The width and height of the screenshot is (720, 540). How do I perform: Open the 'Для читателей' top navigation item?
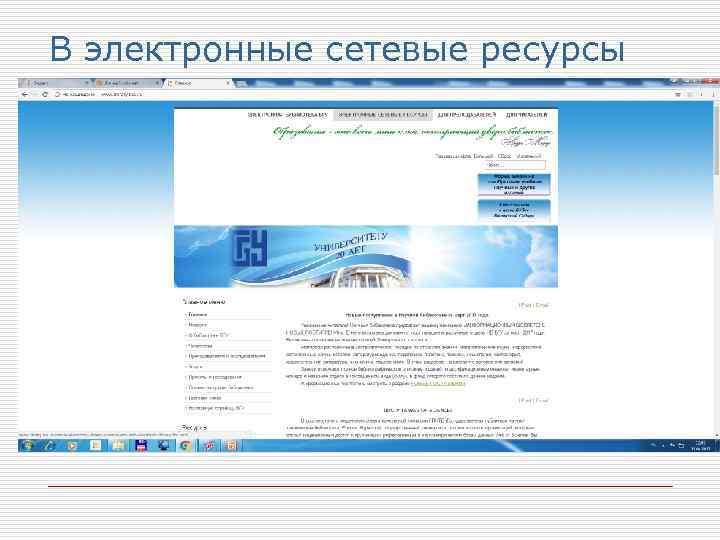click(526, 115)
